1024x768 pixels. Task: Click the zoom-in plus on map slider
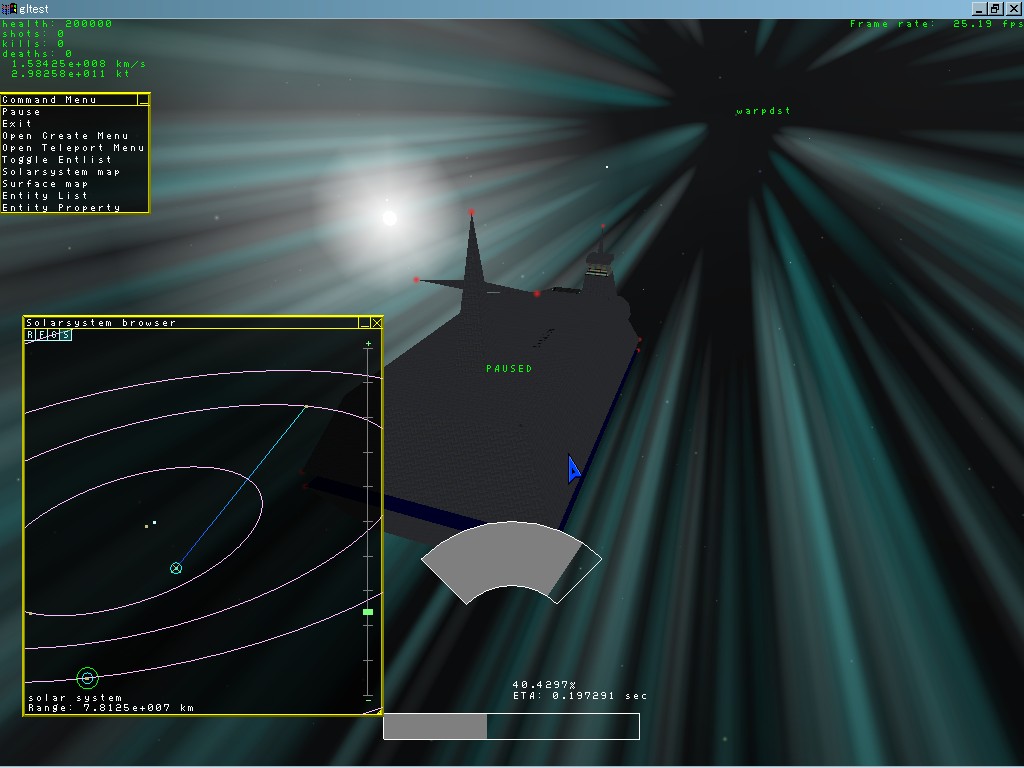click(x=368, y=343)
